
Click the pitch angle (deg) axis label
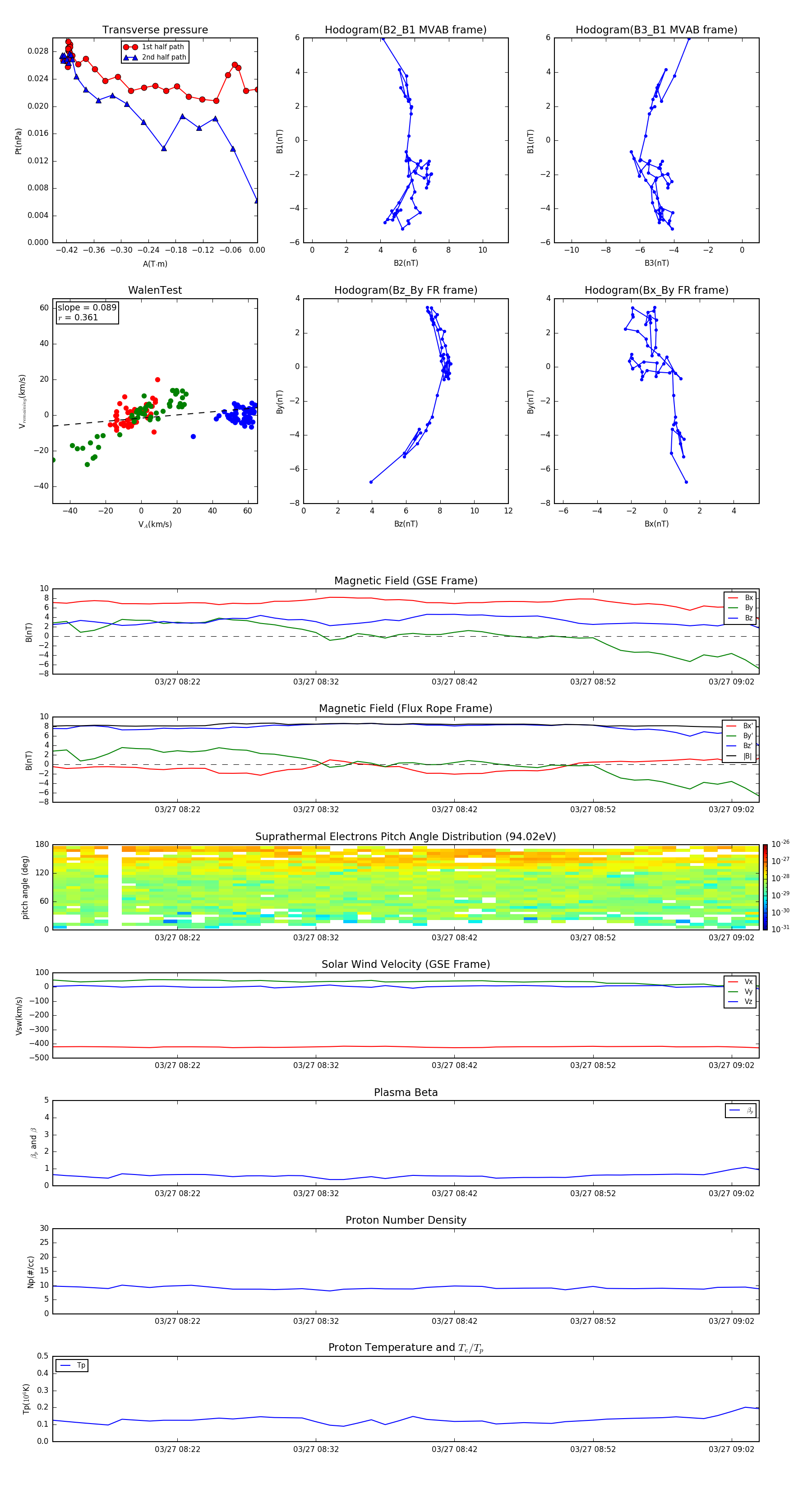pyautogui.click(x=25, y=887)
